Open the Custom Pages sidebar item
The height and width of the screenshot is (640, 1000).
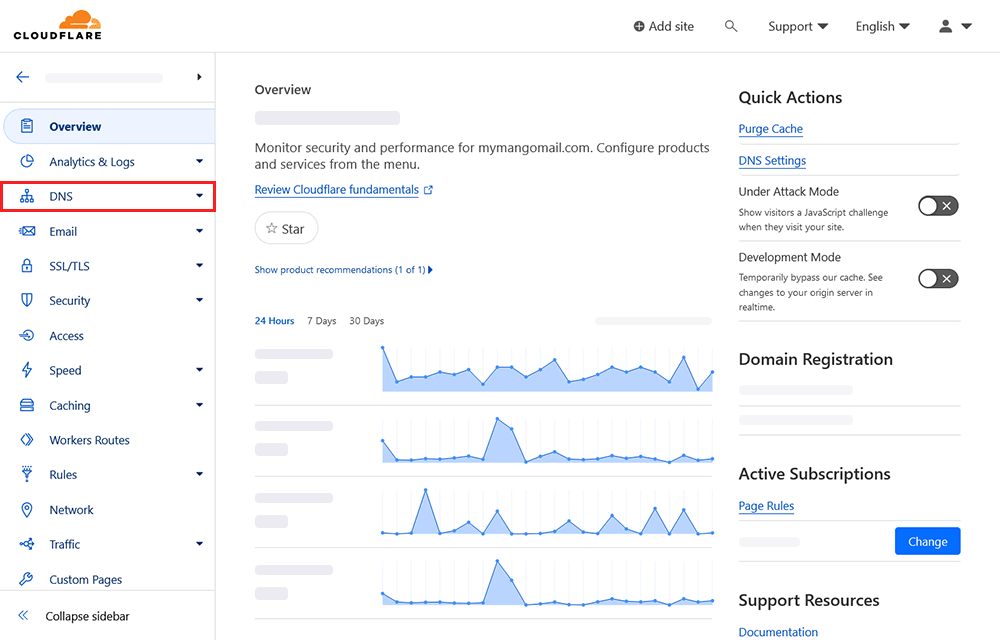tap(108, 579)
